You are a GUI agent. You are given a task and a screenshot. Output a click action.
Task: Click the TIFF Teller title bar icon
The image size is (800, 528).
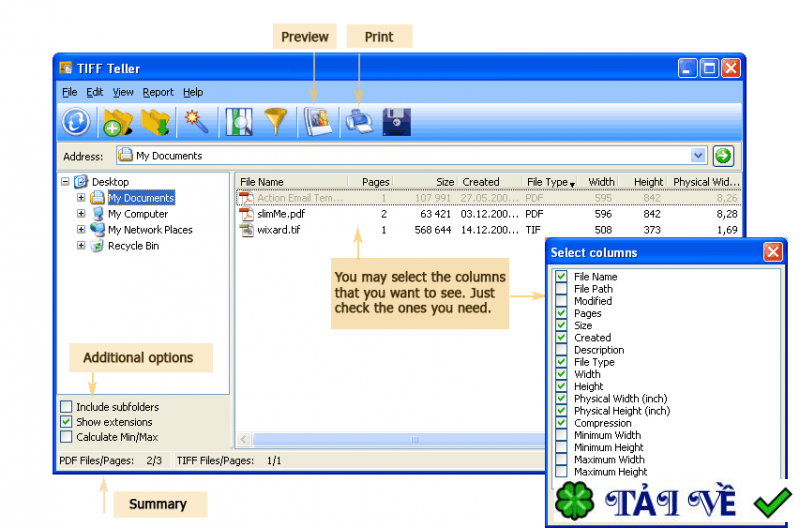[x=65, y=68]
